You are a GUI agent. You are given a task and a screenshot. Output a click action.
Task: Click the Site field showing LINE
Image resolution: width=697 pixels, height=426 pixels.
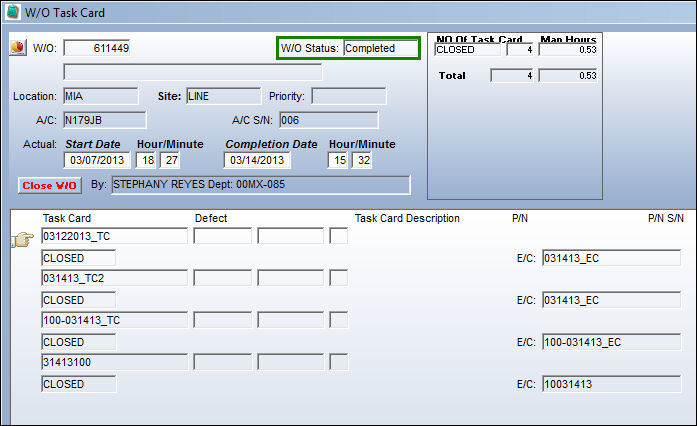coord(224,96)
